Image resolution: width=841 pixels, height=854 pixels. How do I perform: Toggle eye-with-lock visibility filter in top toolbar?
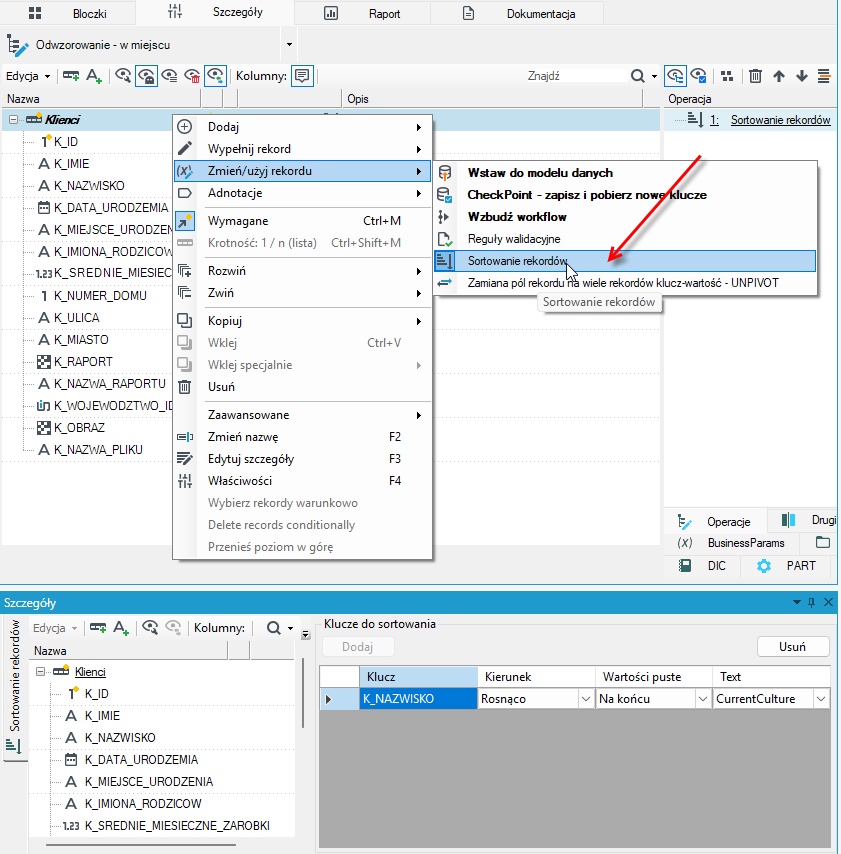coord(147,76)
